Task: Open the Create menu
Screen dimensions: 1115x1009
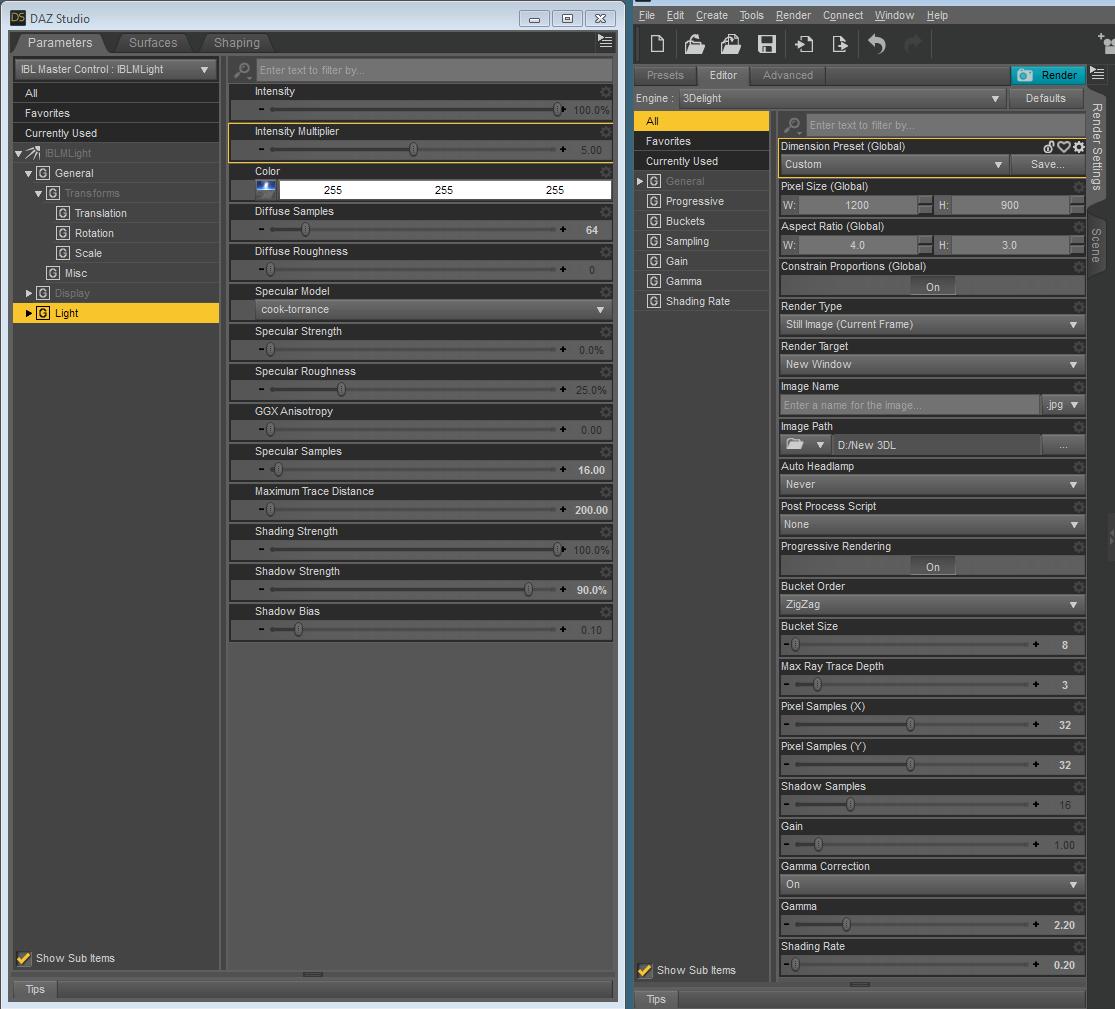Action: coord(711,15)
